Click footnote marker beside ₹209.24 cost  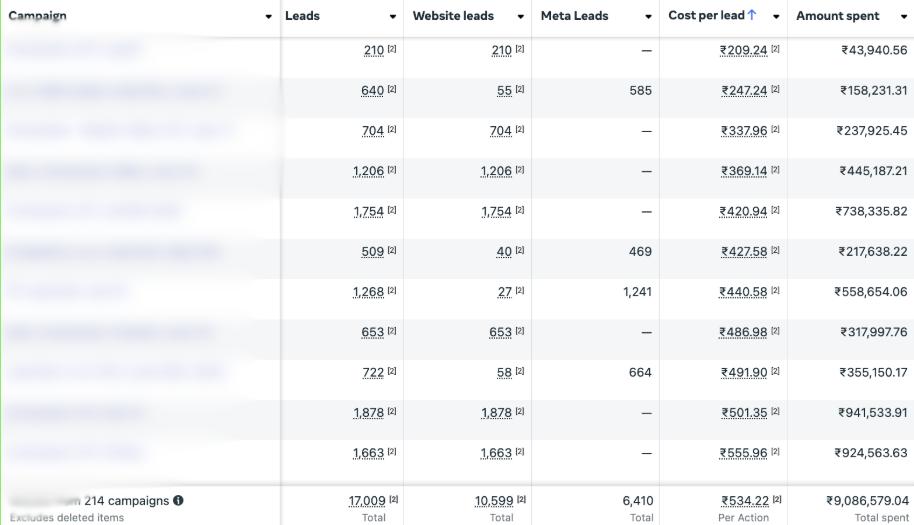point(775,49)
